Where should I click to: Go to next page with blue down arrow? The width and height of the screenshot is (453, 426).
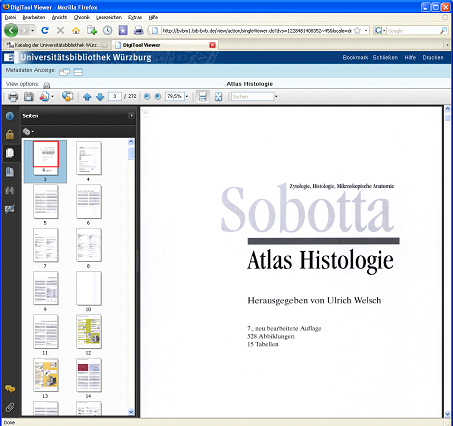(100, 97)
